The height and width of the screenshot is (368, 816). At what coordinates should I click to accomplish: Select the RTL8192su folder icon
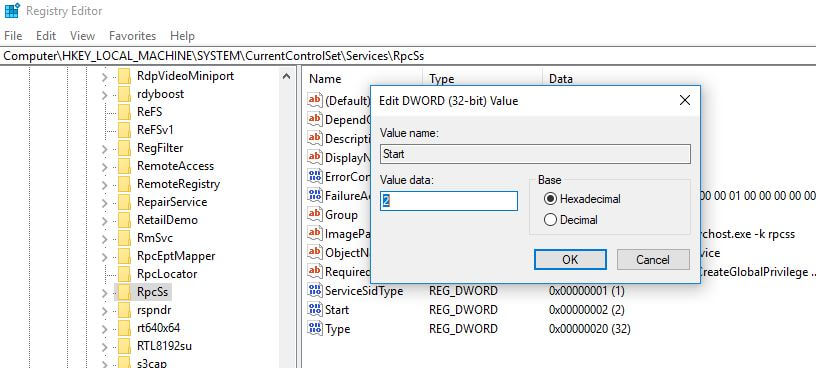(x=124, y=346)
